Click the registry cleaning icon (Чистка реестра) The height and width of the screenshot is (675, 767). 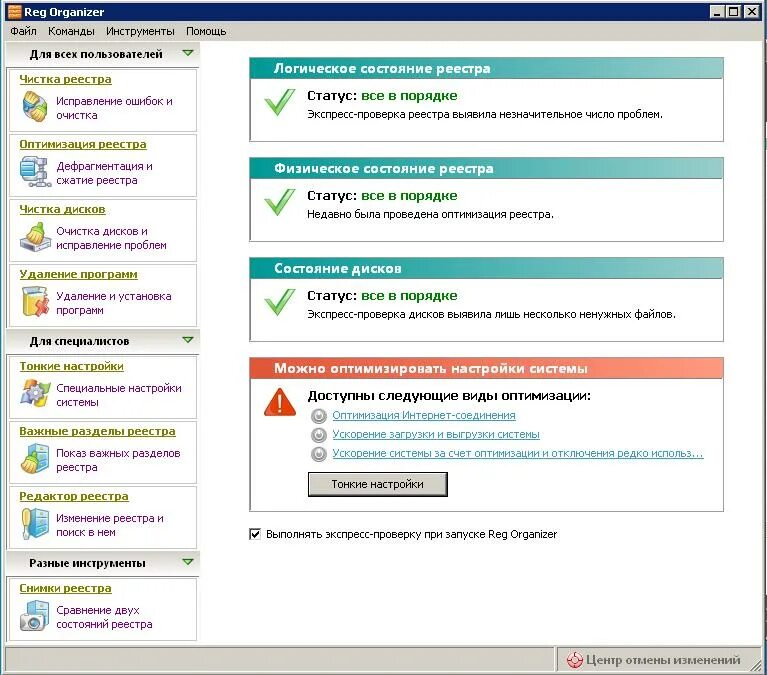[x=34, y=107]
